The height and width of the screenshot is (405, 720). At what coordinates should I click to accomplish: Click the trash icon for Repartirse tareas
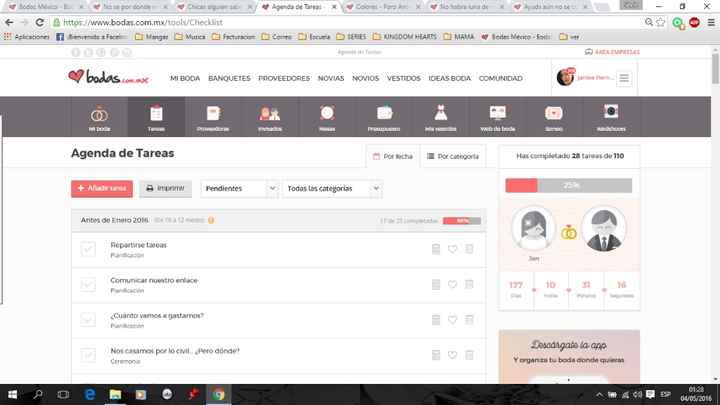(x=469, y=249)
